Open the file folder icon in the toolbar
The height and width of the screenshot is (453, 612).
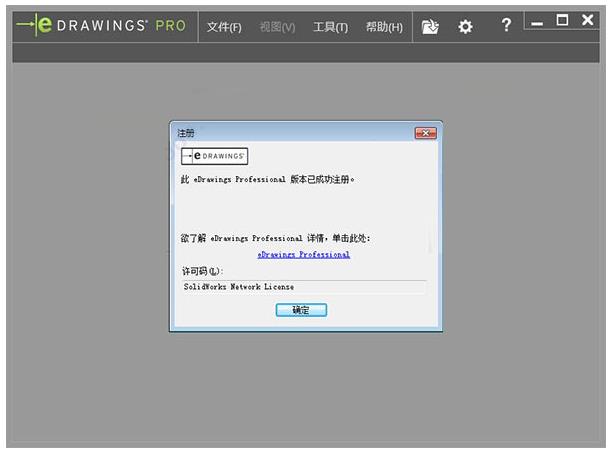coord(430,27)
